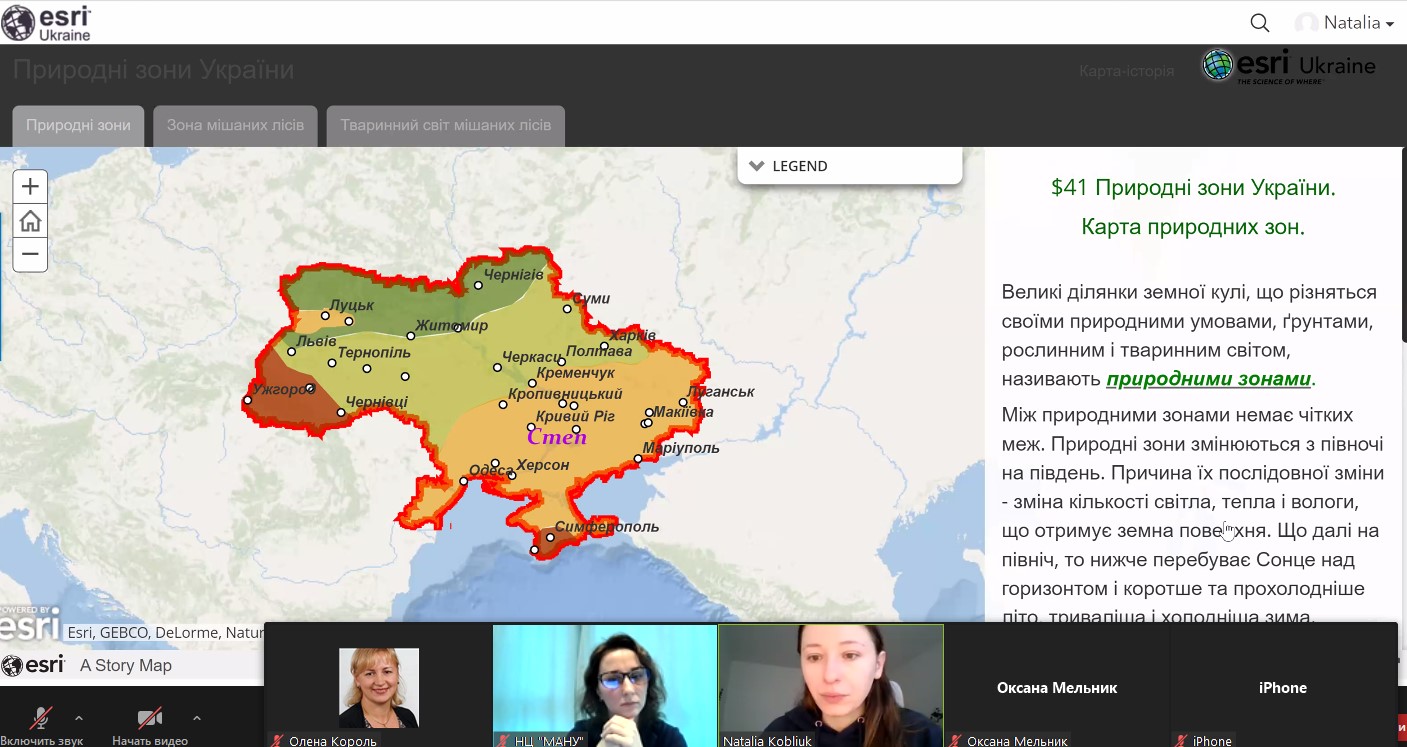Click the map default extent home button
The width and height of the screenshot is (1407, 747).
[x=30, y=221]
